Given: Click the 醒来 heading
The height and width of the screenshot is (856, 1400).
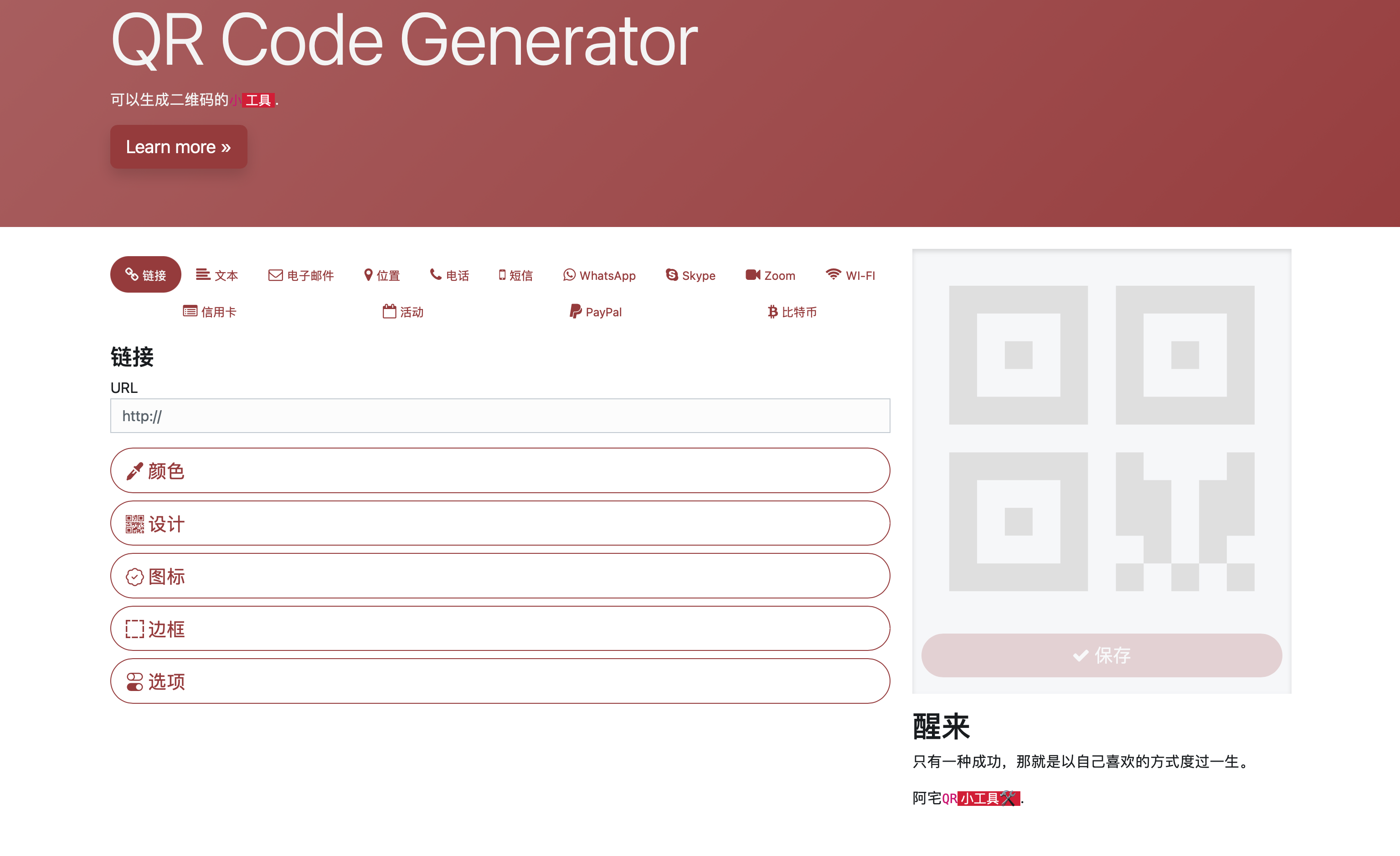Looking at the screenshot, I should pyautogui.click(x=941, y=727).
